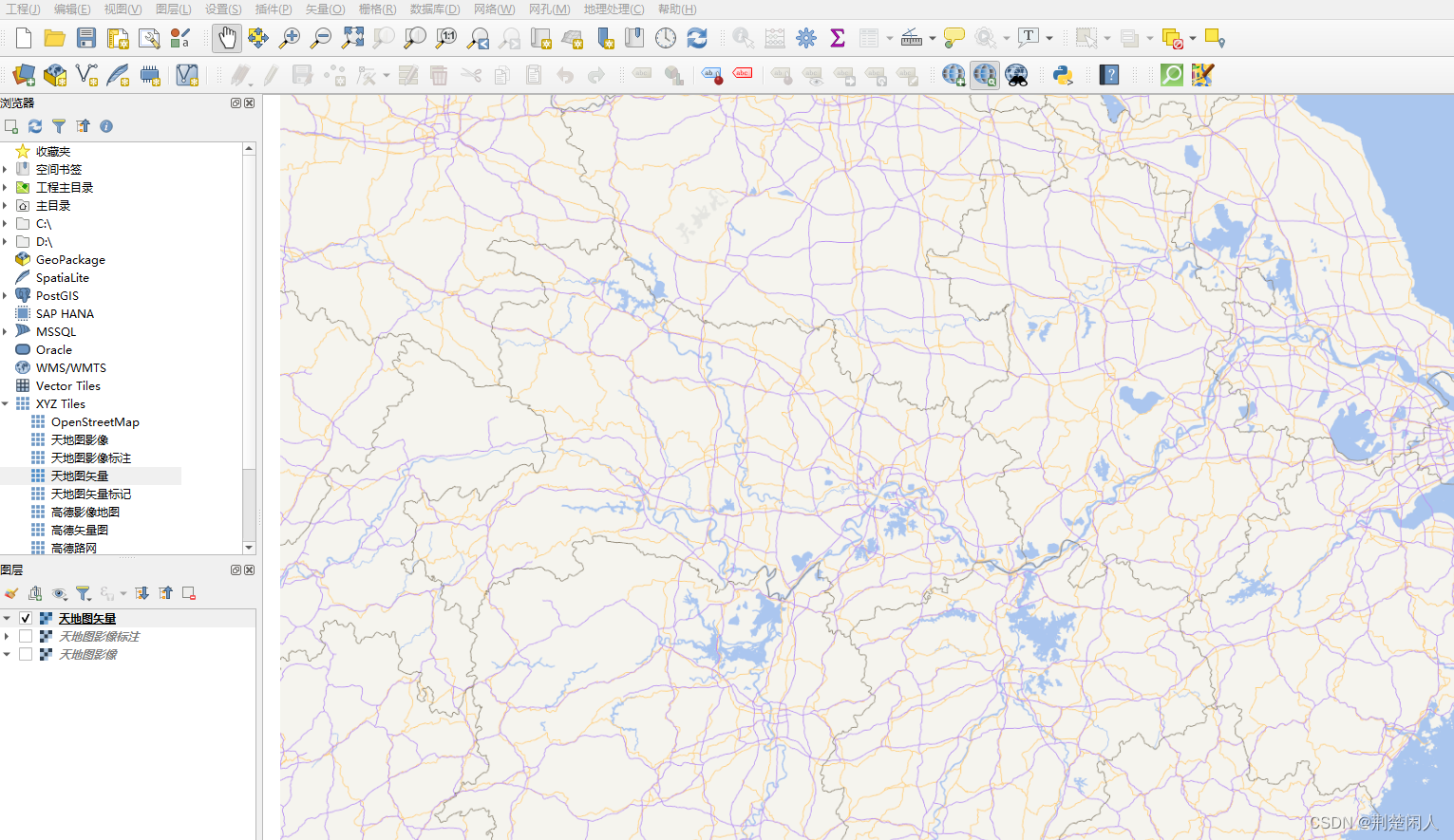Click the browser panel filter funnel icon
The image size is (1454, 840).
point(59,126)
